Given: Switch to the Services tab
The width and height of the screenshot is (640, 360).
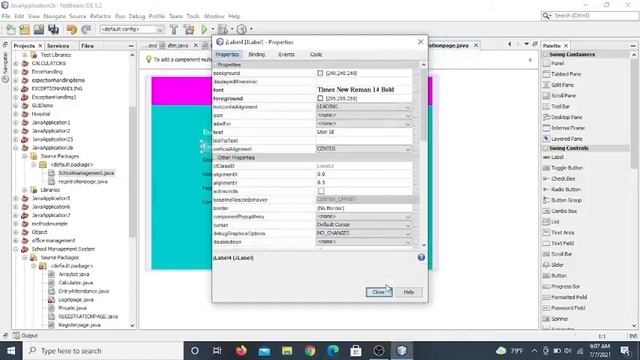Looking at the screenshot, I should click(58, 46).
